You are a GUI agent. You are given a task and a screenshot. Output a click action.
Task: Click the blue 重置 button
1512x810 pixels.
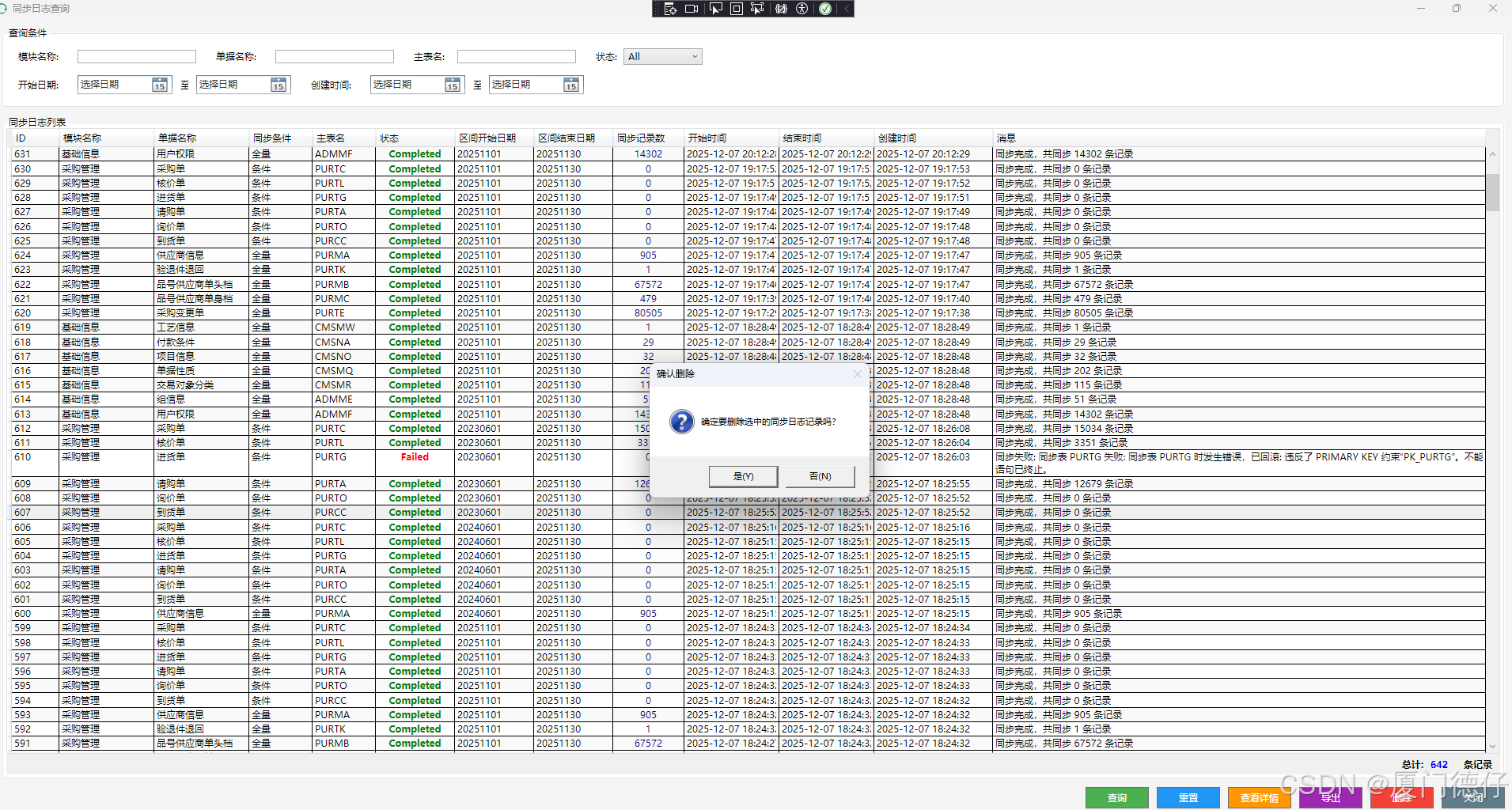coord(1188,798)
